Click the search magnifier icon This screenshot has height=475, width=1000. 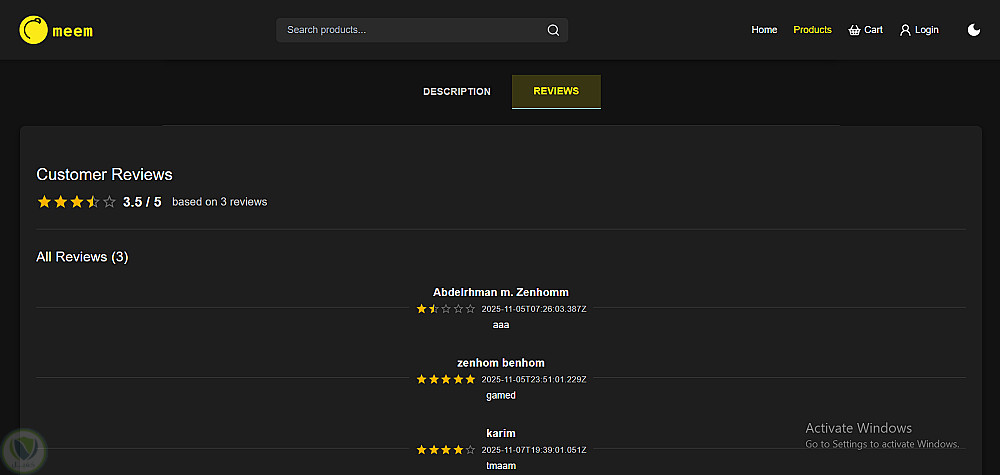[553, 30]
